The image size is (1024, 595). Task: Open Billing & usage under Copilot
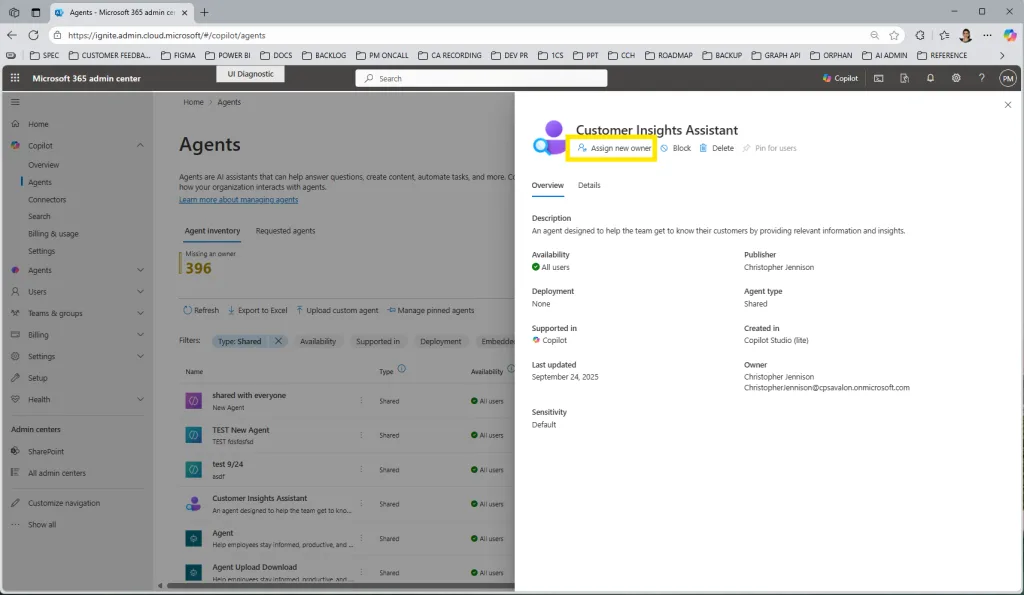tap(53, 233)
